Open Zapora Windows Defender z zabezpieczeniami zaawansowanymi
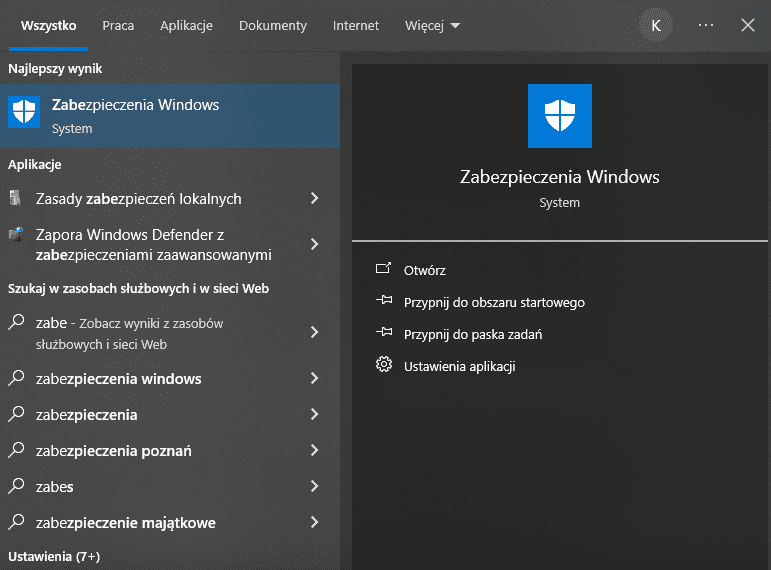The height and width of the screenshot is (570, 771). (170, 244)
